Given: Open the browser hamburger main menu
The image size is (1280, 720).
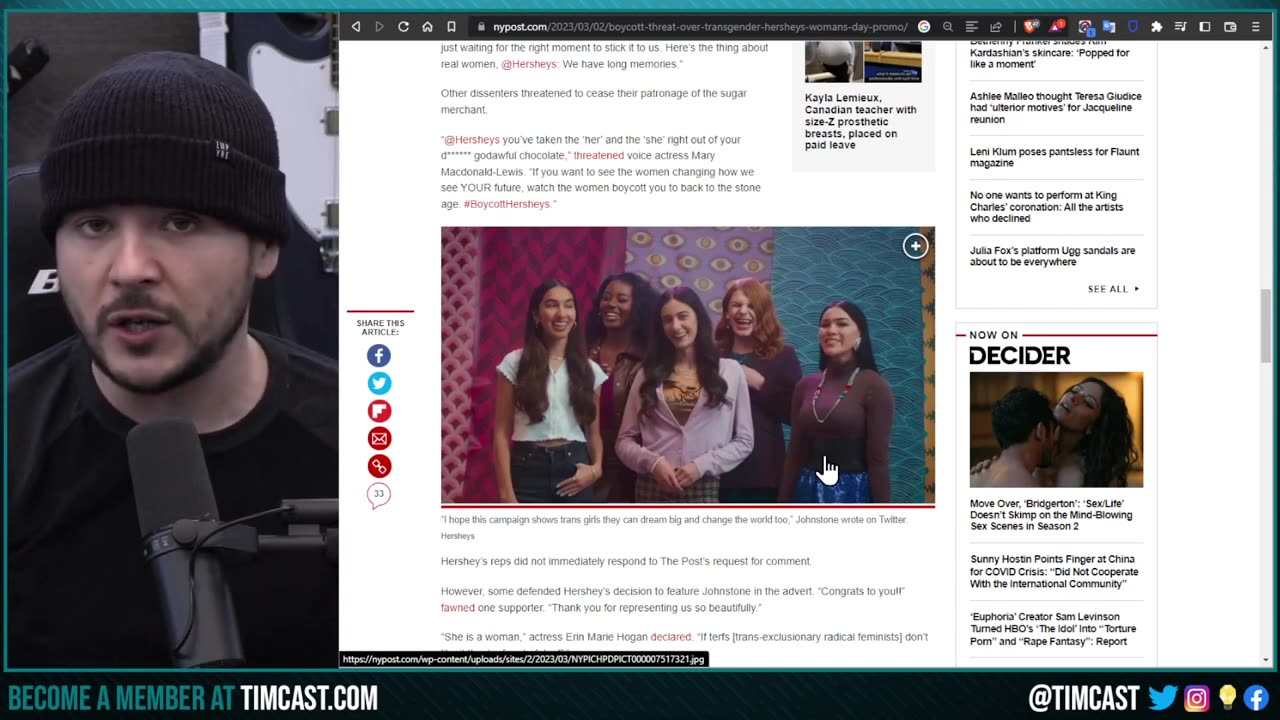Looking at the screenshot, I should pos(1255,27).
